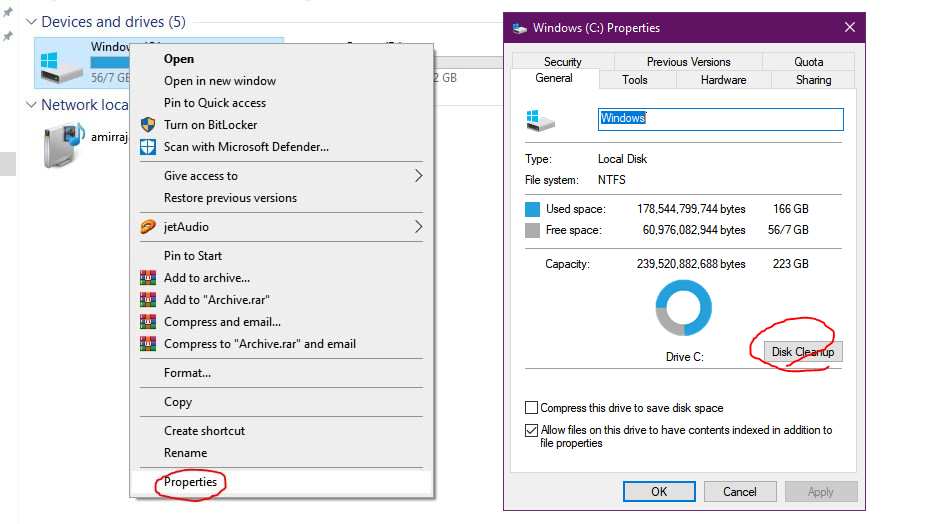The image size is (949, 524).
Task: Click the drive icon in Properties title bar
Action: pos(519,28)
